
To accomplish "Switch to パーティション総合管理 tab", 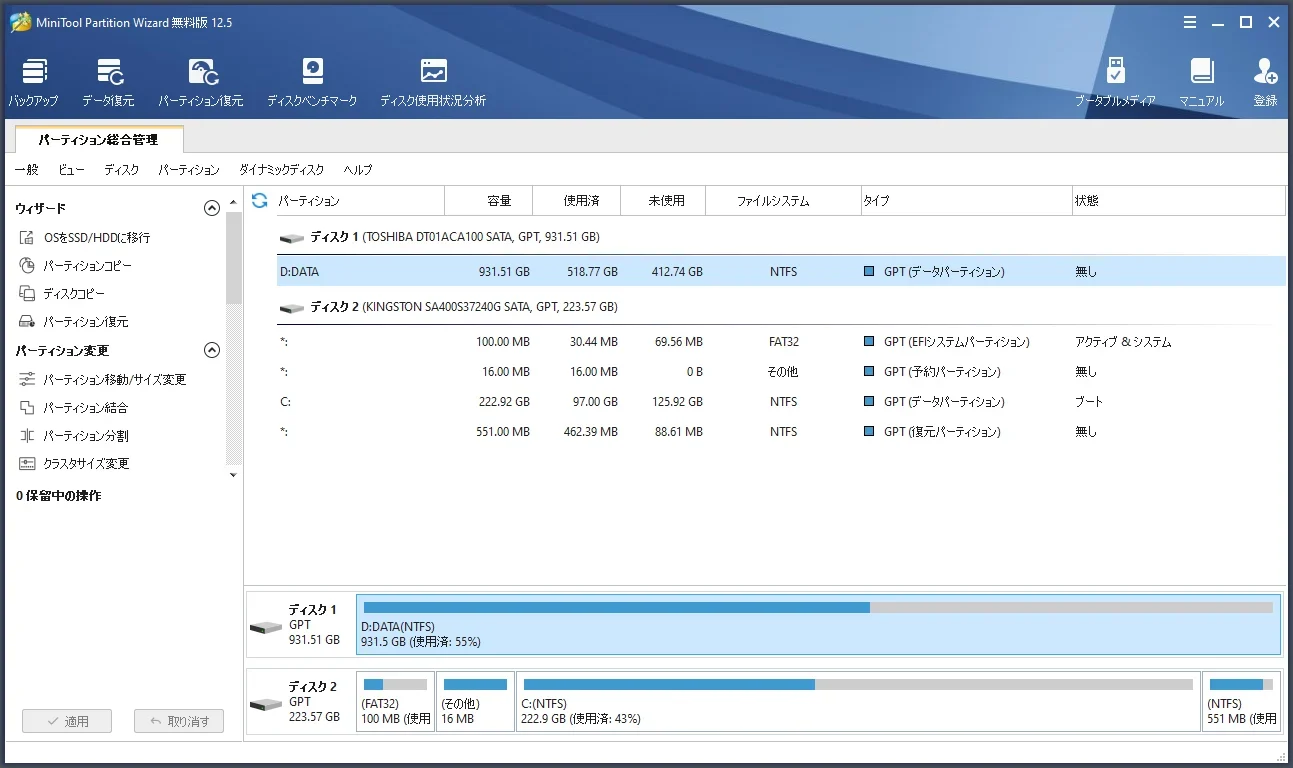I will [99, 140].
